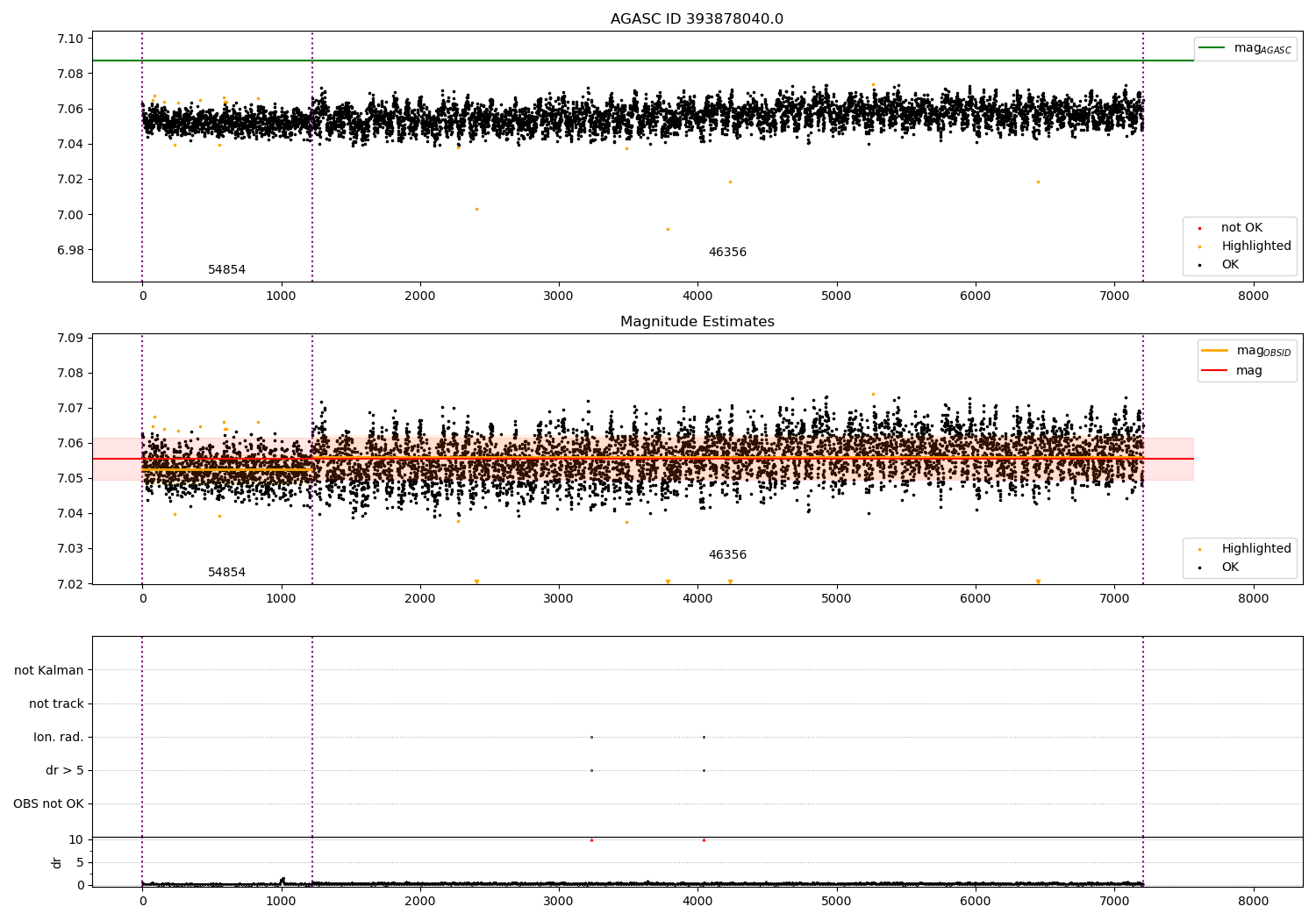The width and height of the screenshot is (1316, 921).
Task: Click the red 'not OK' legend marker
Action: [x=1199, y=228]
